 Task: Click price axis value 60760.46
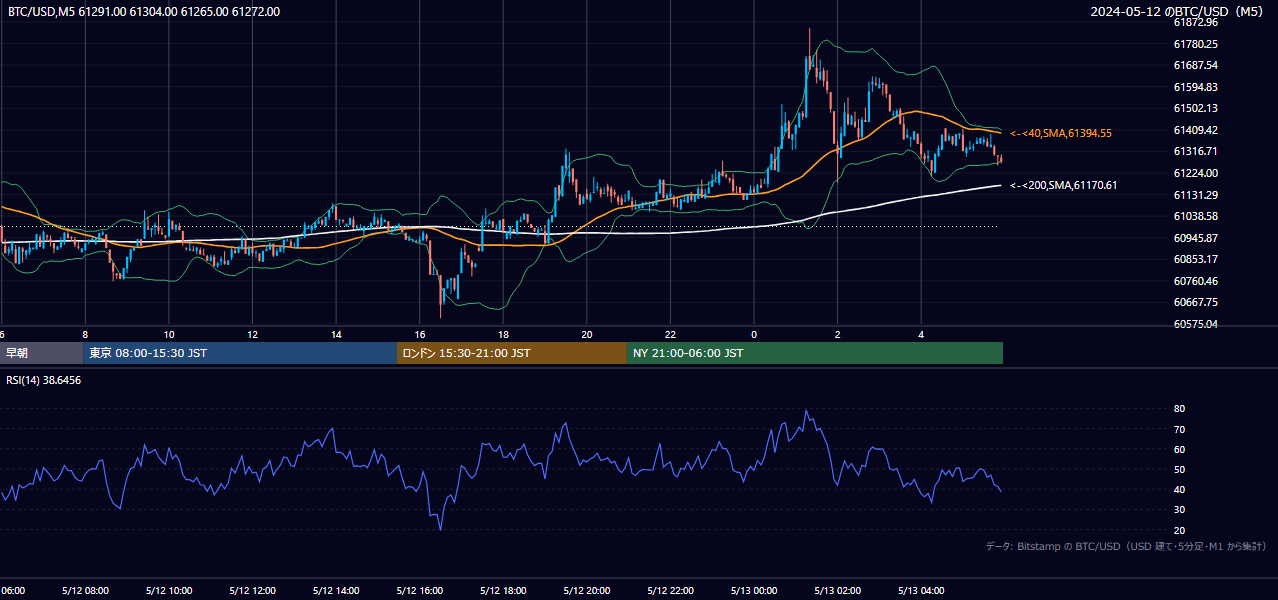pos(1195,281)
